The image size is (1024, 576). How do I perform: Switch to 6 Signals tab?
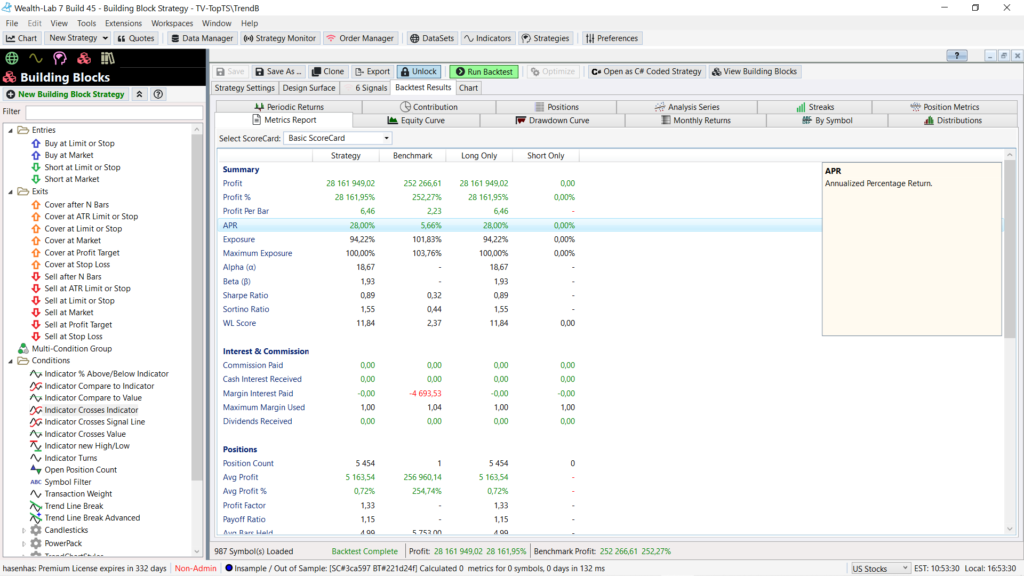[x=366, y=88]
